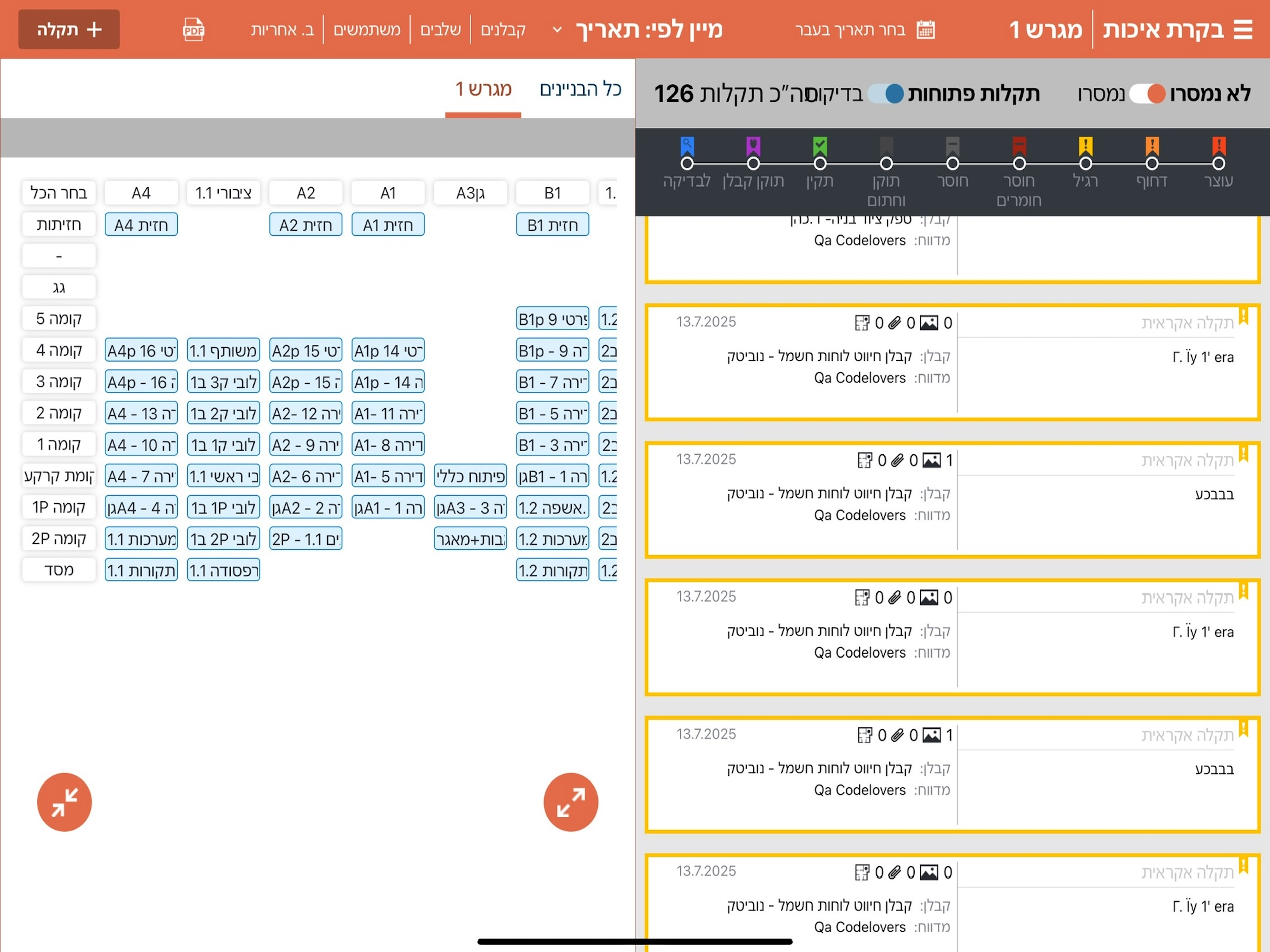Select the קומה 3 row header
The height and width of the screenshot is (952, 1270).
59,381
